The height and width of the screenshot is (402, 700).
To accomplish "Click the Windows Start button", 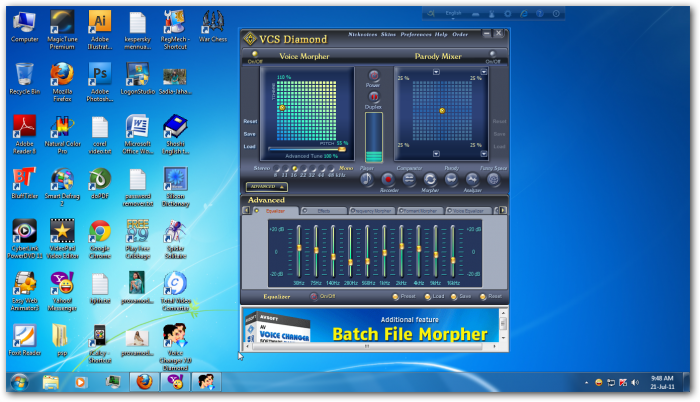I will pyautogui.click(x=19, y=382).
